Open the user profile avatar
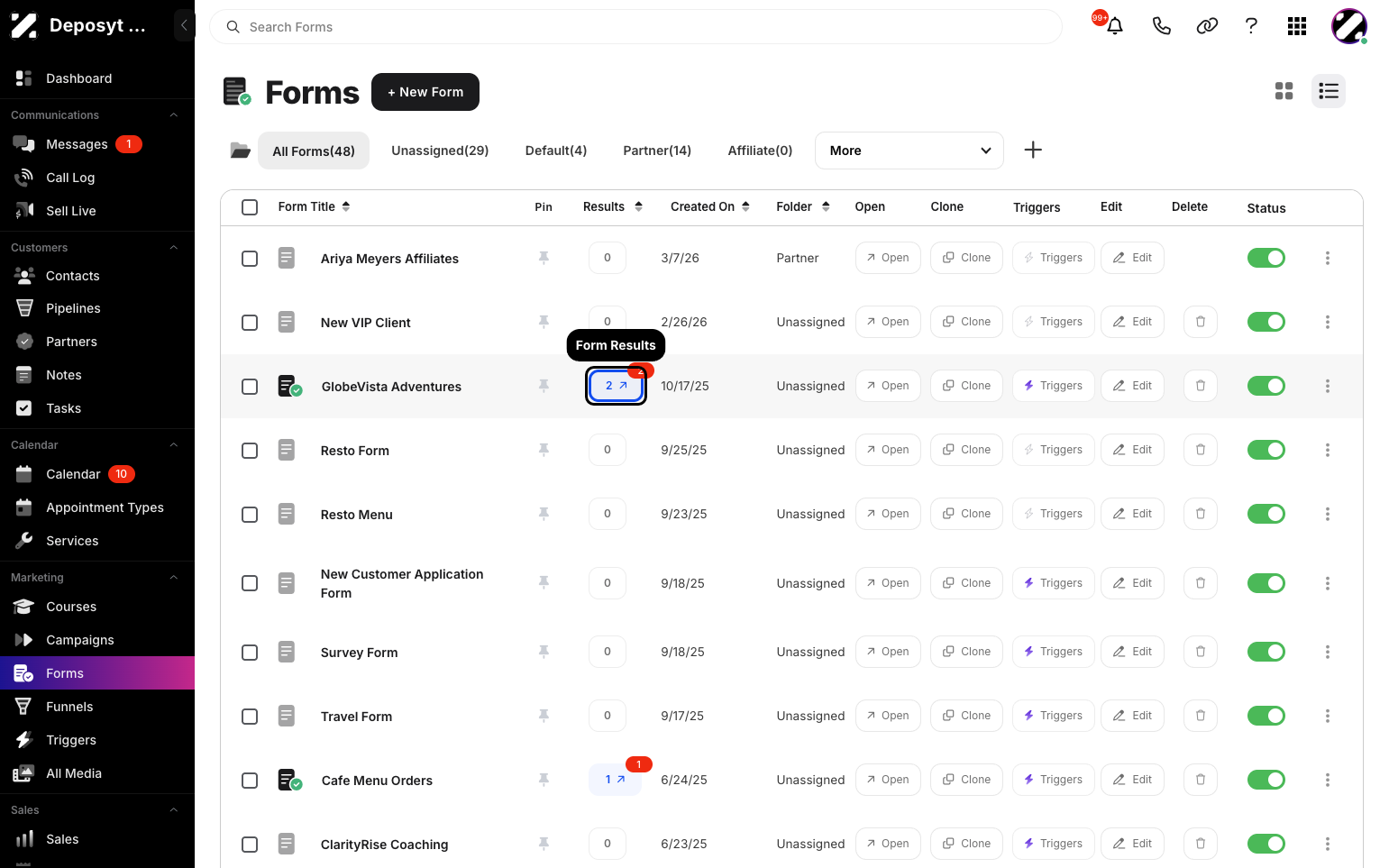Image resolution: width=1389 pixels, height=868 pixels. [1349, 26]
